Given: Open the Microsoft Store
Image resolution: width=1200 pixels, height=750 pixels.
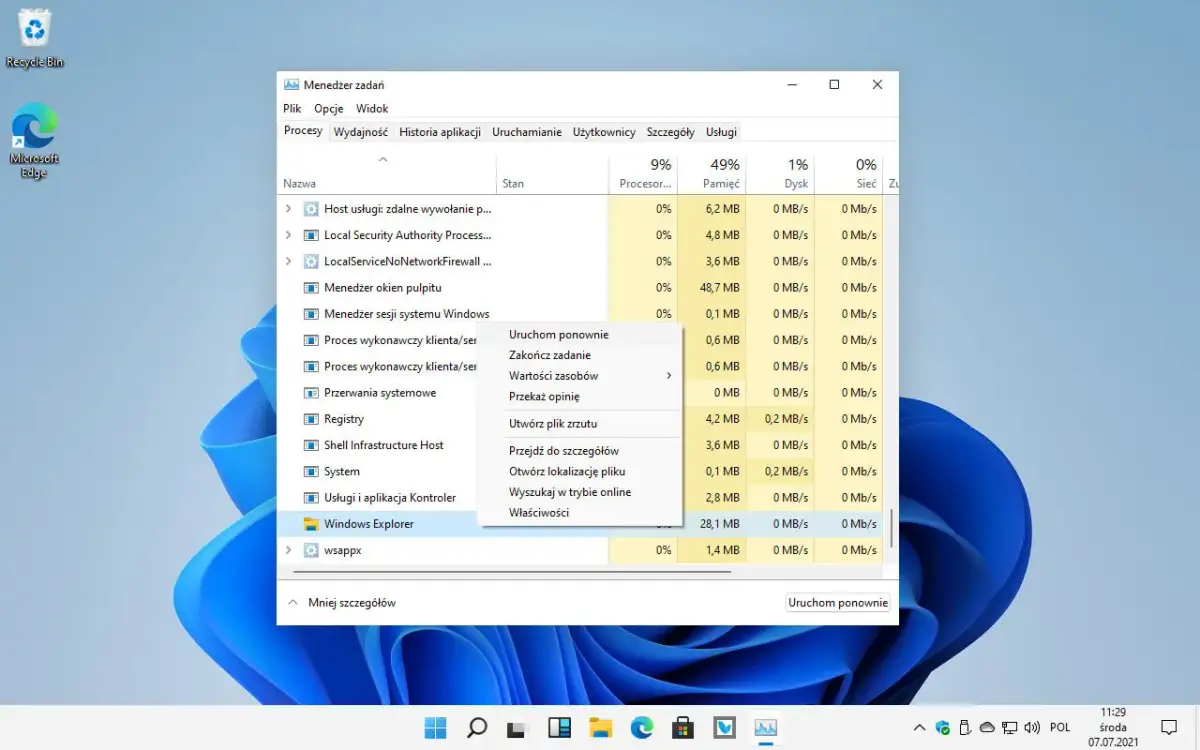Looking at the screenshot, I should pyautogui.click(x=683, y=727).
